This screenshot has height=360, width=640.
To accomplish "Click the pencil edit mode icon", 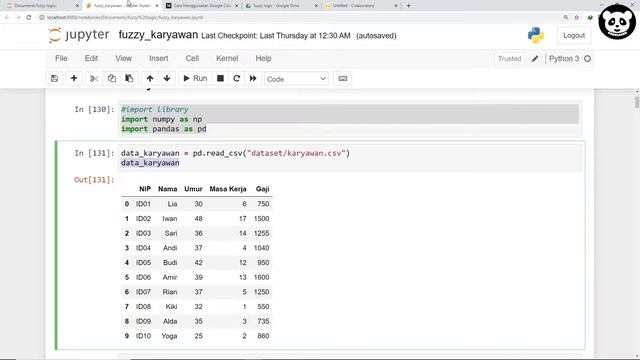I will click(x=535, y=59).
